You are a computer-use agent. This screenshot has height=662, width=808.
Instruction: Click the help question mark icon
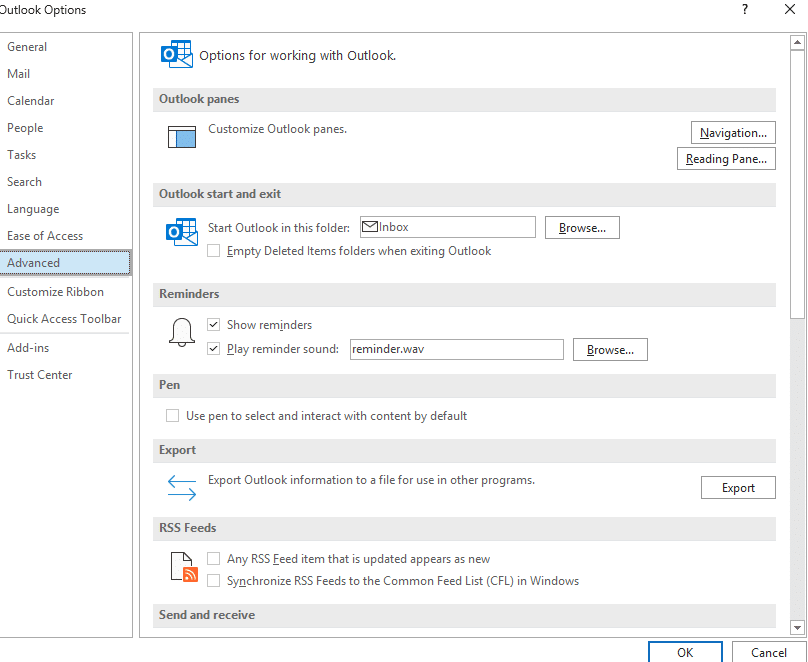pyautogui.click(x=744, y=10)
